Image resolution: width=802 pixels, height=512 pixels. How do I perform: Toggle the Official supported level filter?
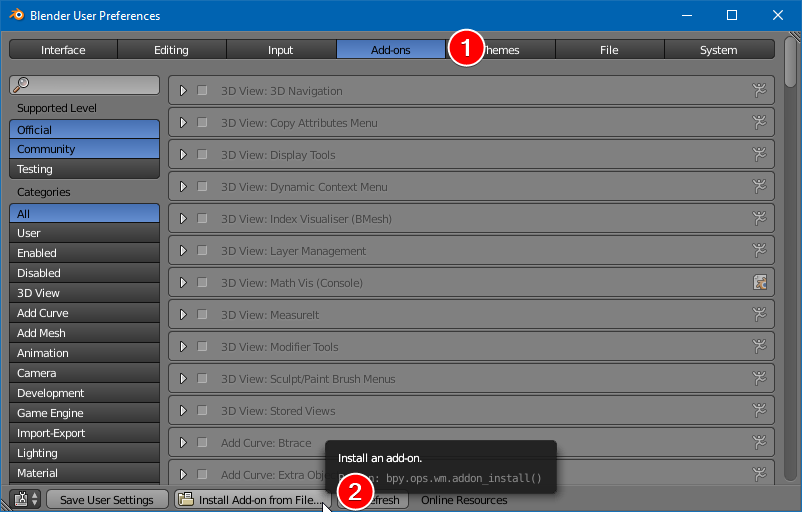84,129
